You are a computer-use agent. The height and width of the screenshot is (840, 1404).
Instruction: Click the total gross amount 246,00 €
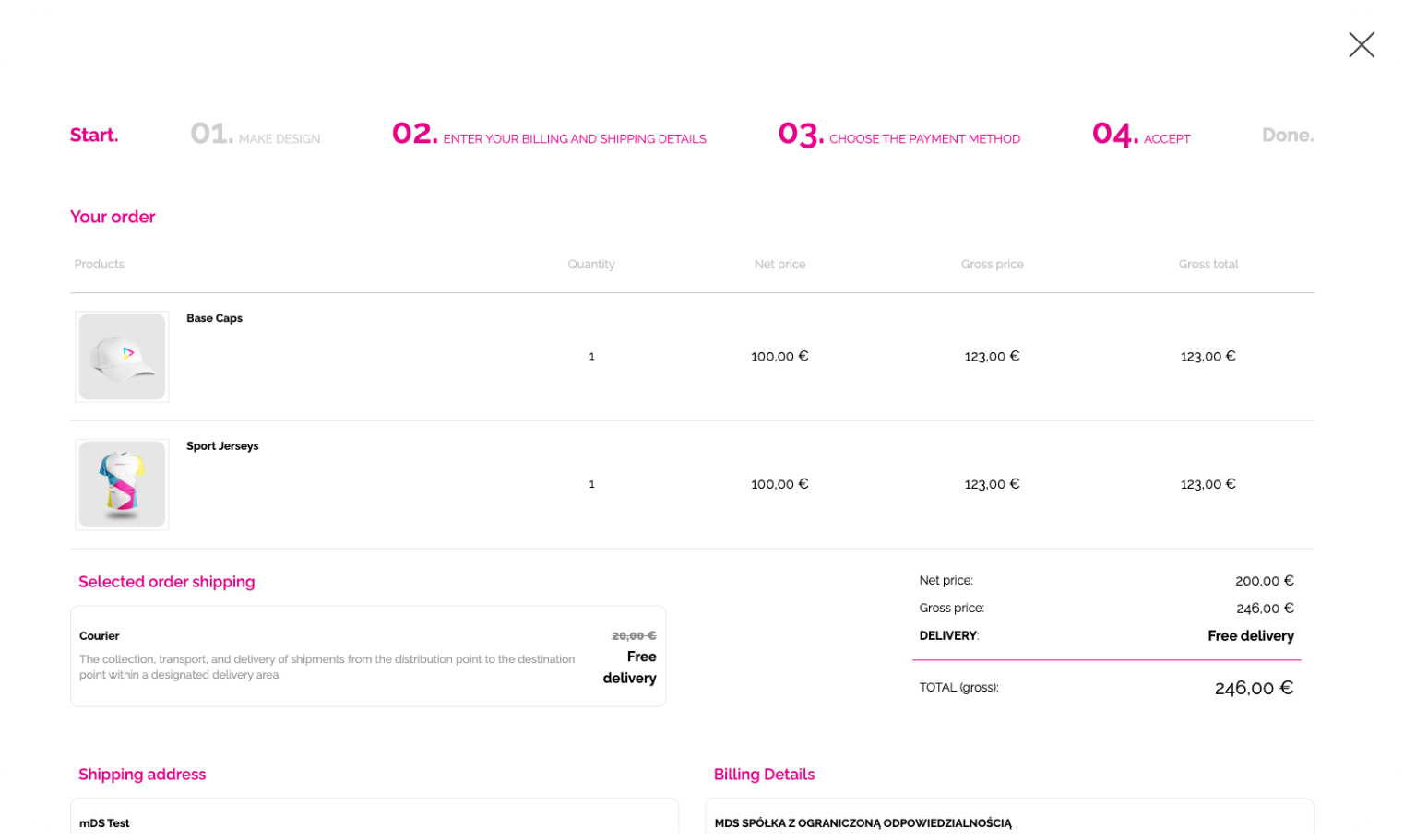tap(1253, 688)
